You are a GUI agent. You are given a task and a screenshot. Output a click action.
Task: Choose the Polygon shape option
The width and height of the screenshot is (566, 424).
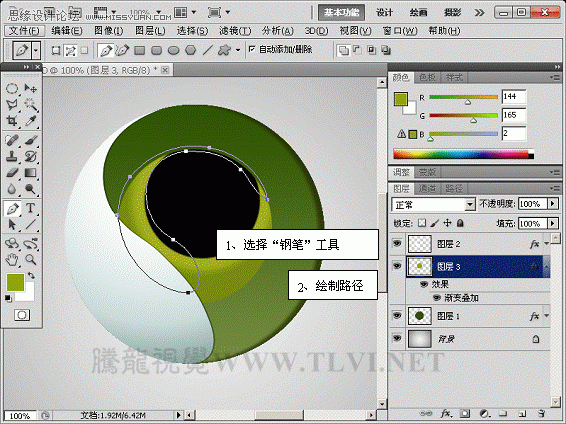tap(191, 50)
